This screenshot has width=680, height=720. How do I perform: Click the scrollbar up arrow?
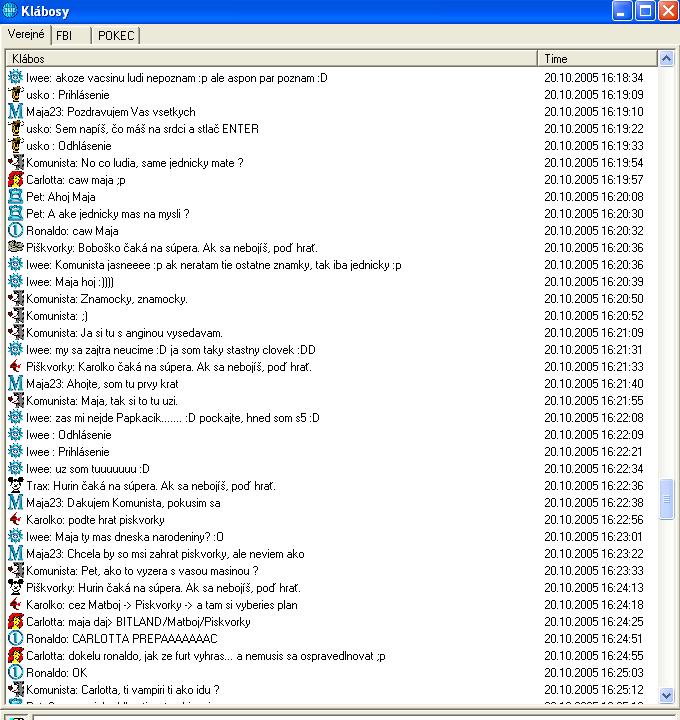[x=668, y=76]
